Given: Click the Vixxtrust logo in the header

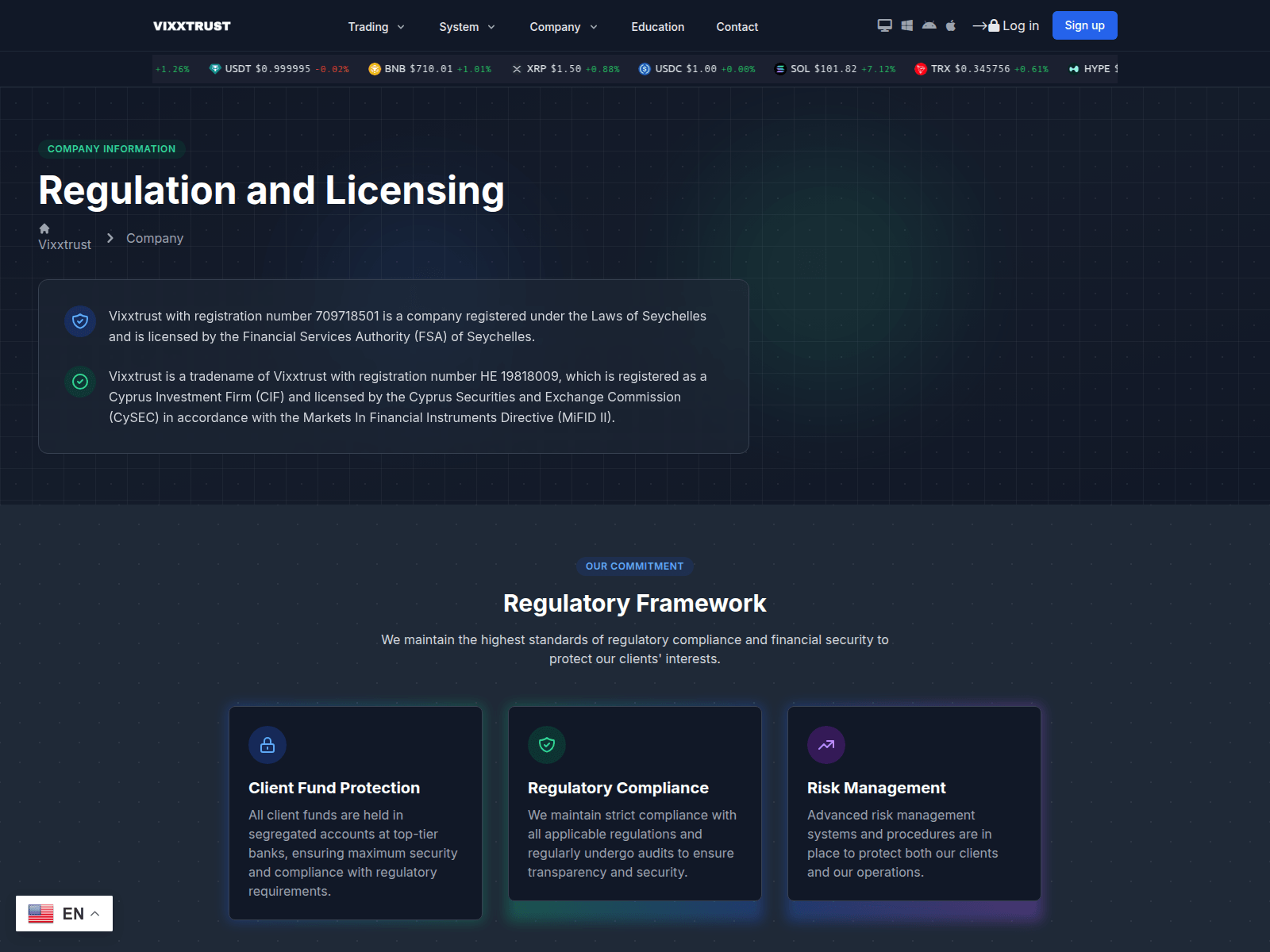Looking at the screenshot, I should (x=192, y=26).
